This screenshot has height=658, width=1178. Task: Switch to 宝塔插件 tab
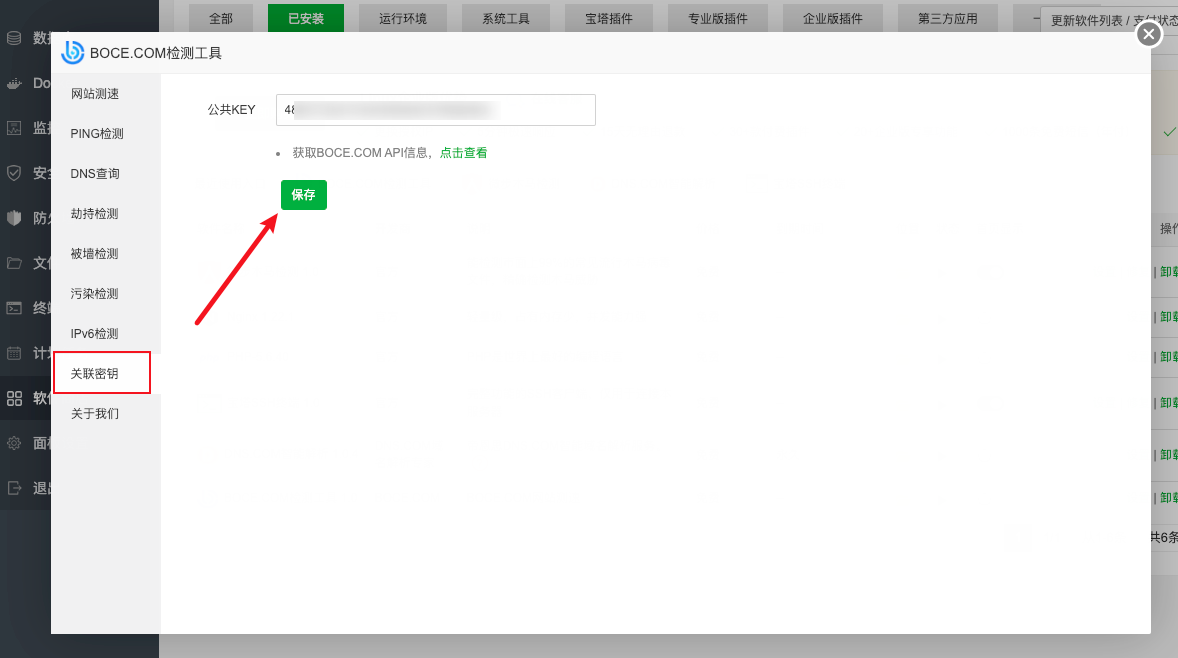(609, 18)
